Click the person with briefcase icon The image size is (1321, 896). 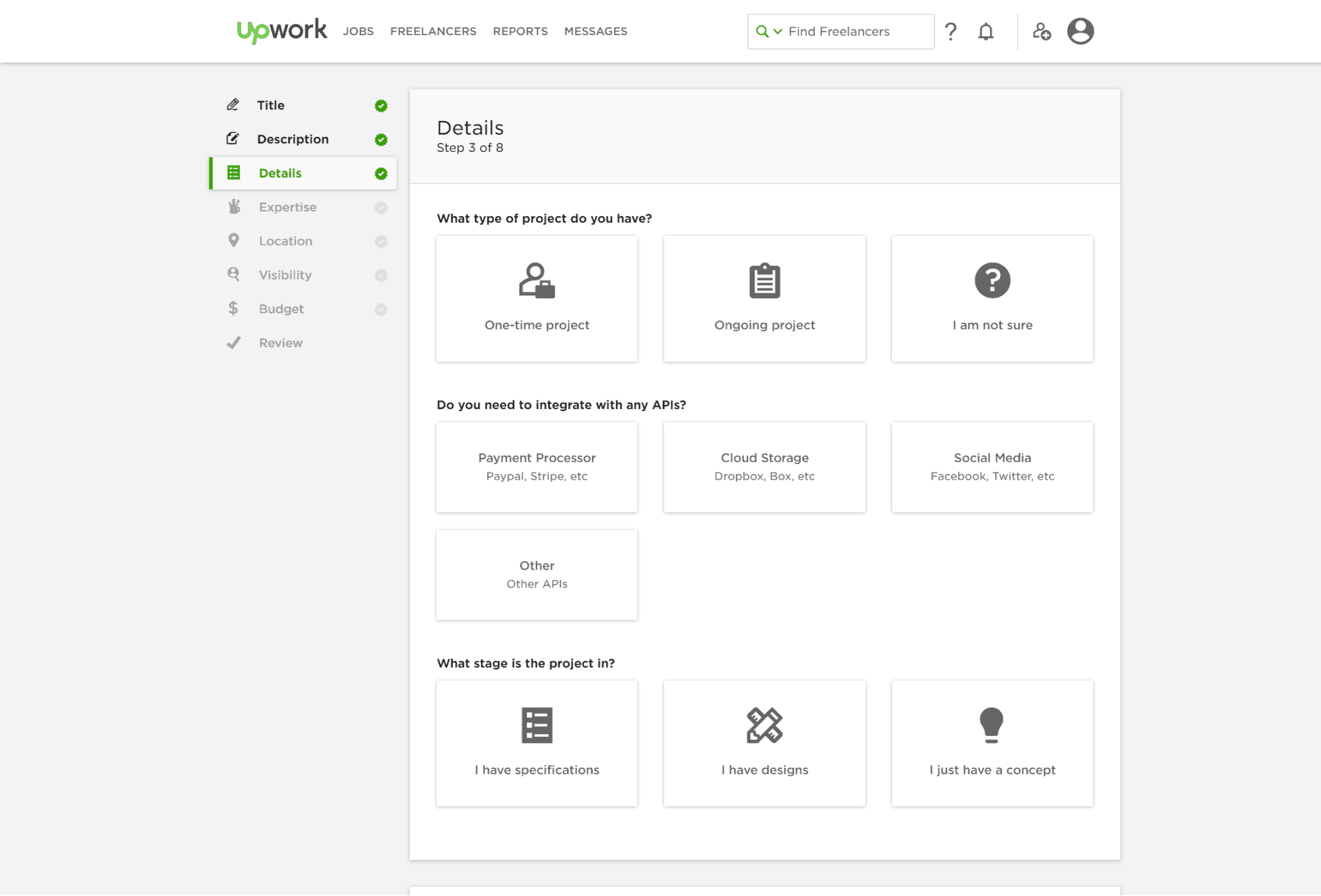pos(537,281)
